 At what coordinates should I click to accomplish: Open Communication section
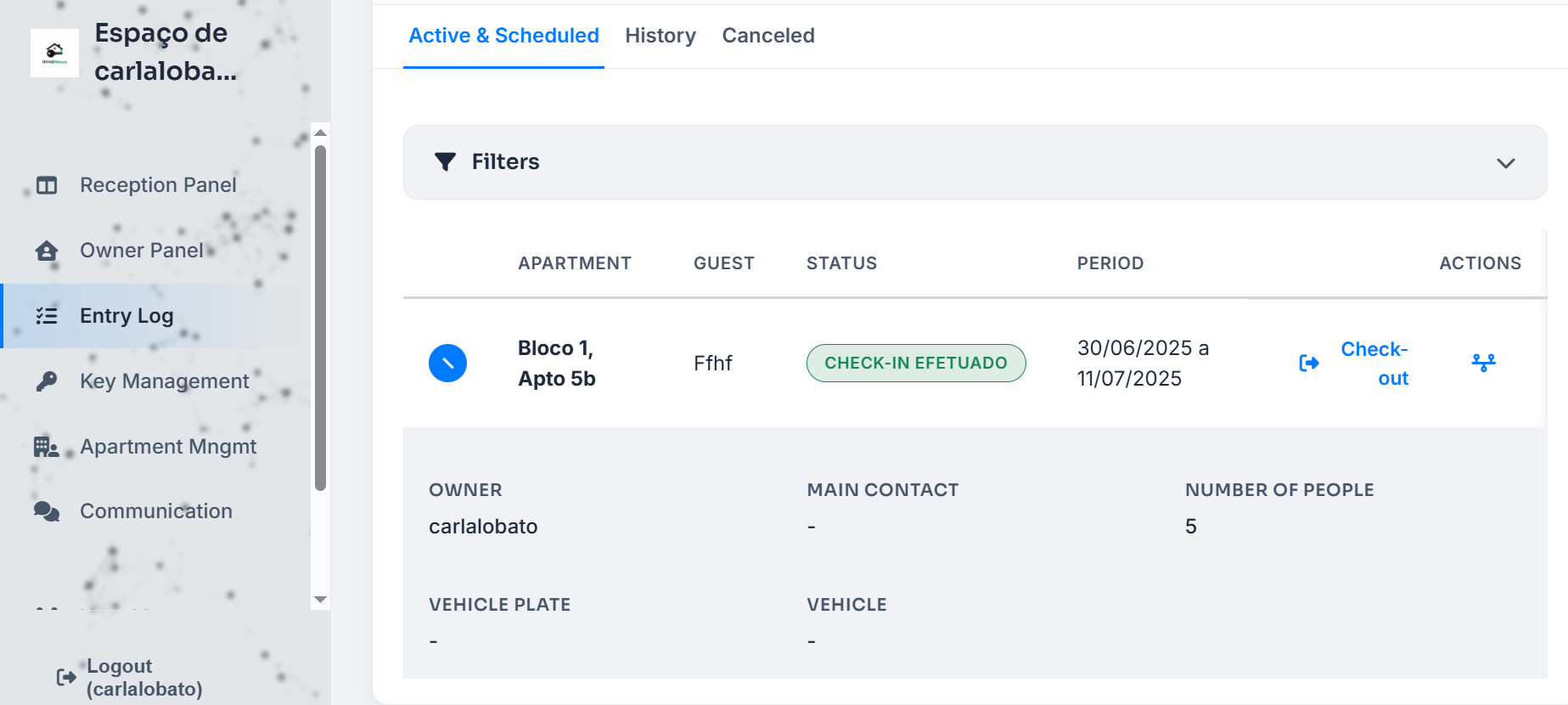(x=156, y=511)
